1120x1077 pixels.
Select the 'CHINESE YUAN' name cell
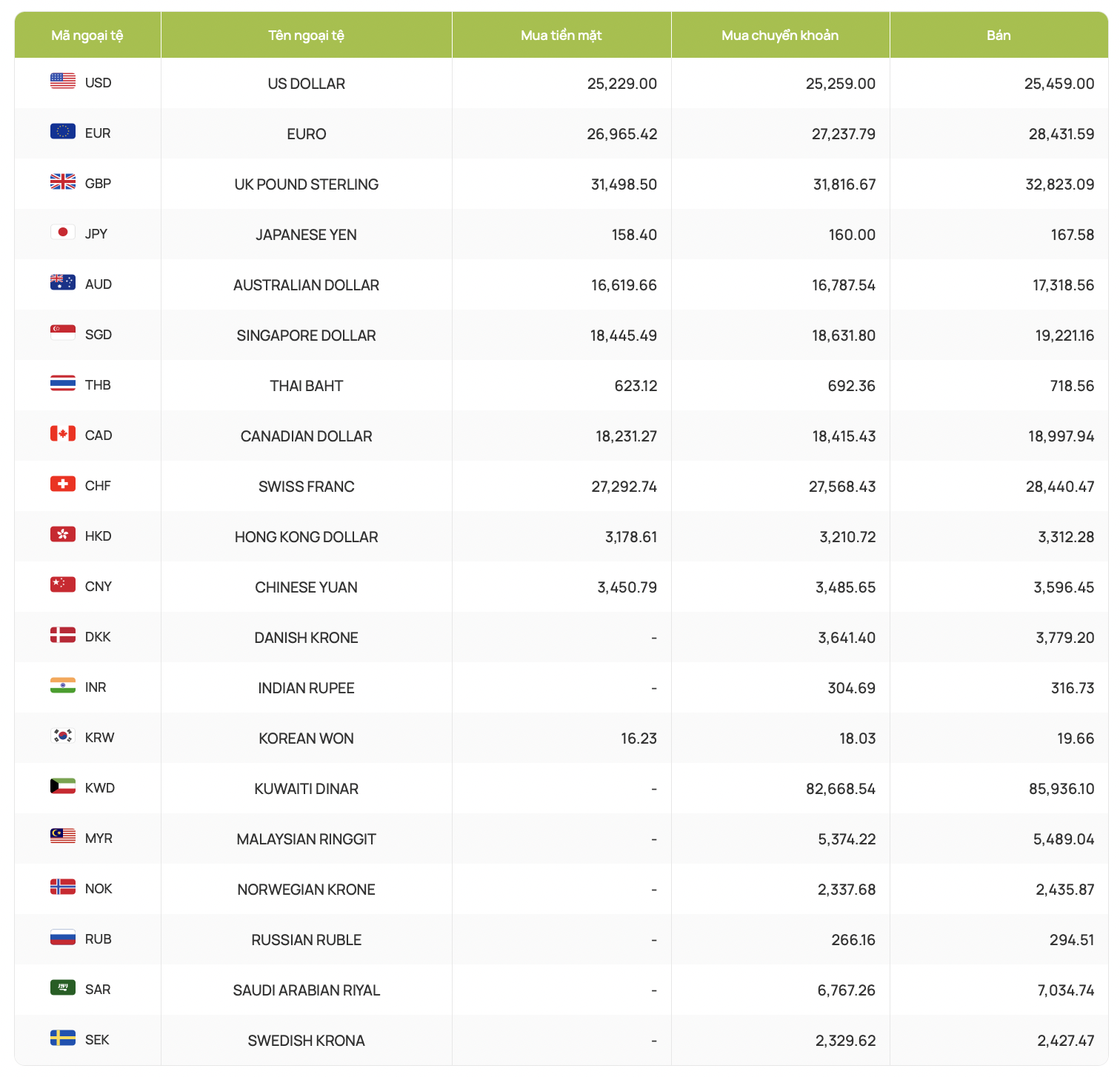point(306,587)
